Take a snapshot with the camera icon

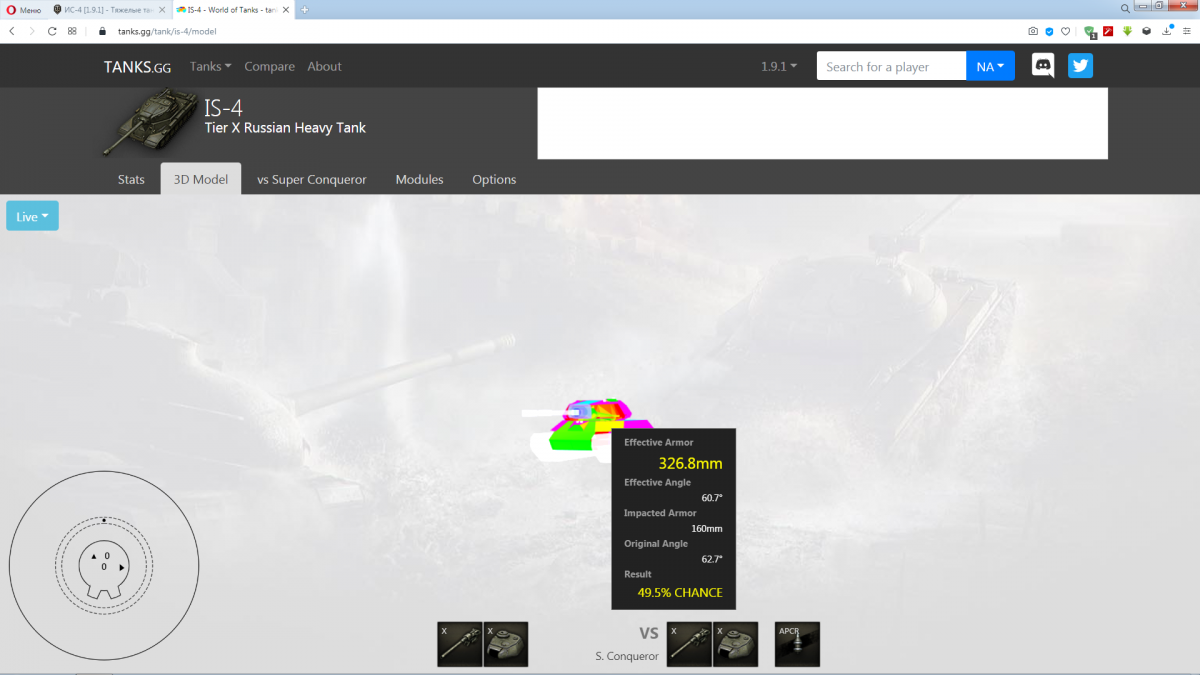pos(1033,31)
